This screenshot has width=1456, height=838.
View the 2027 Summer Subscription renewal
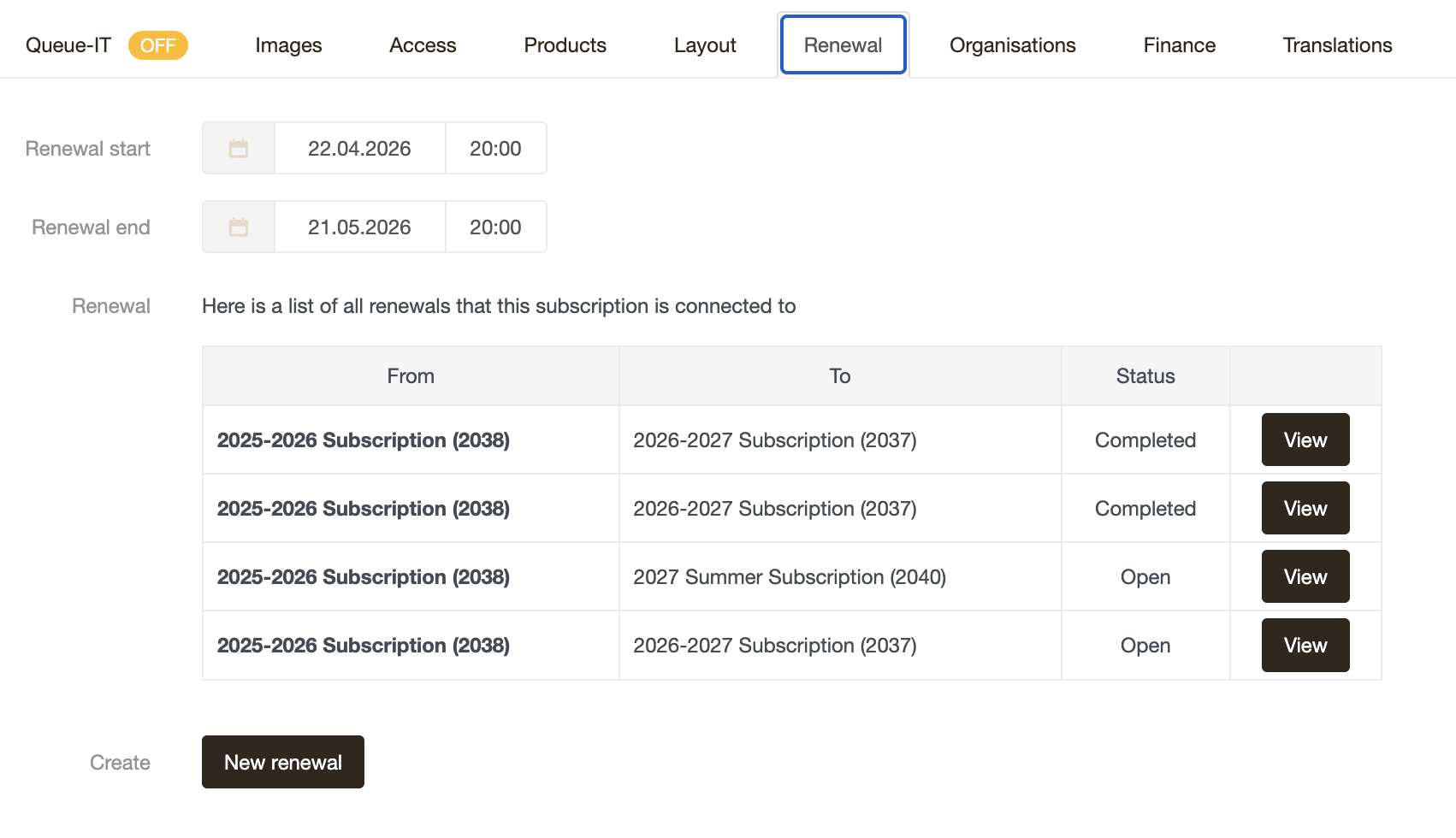click(1305, 576)
